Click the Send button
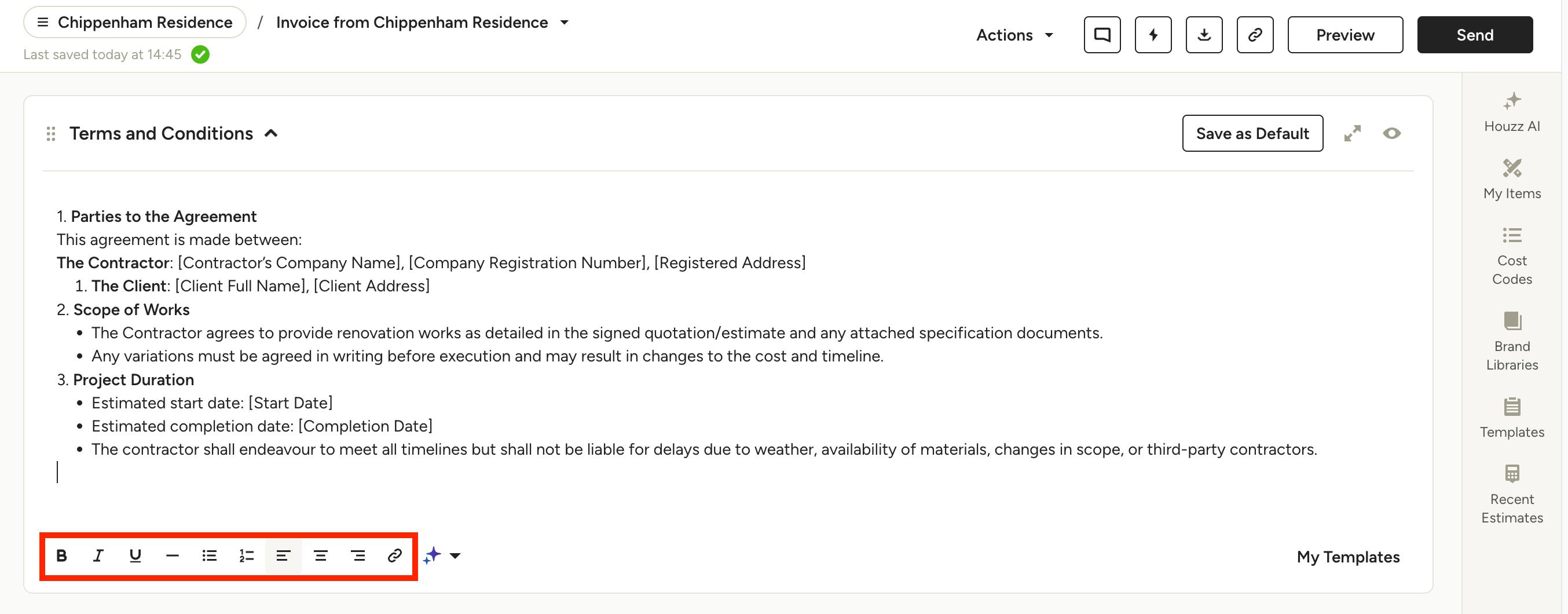Image resolution: width=1568 pixels, height=614 pixels. 1474,35
